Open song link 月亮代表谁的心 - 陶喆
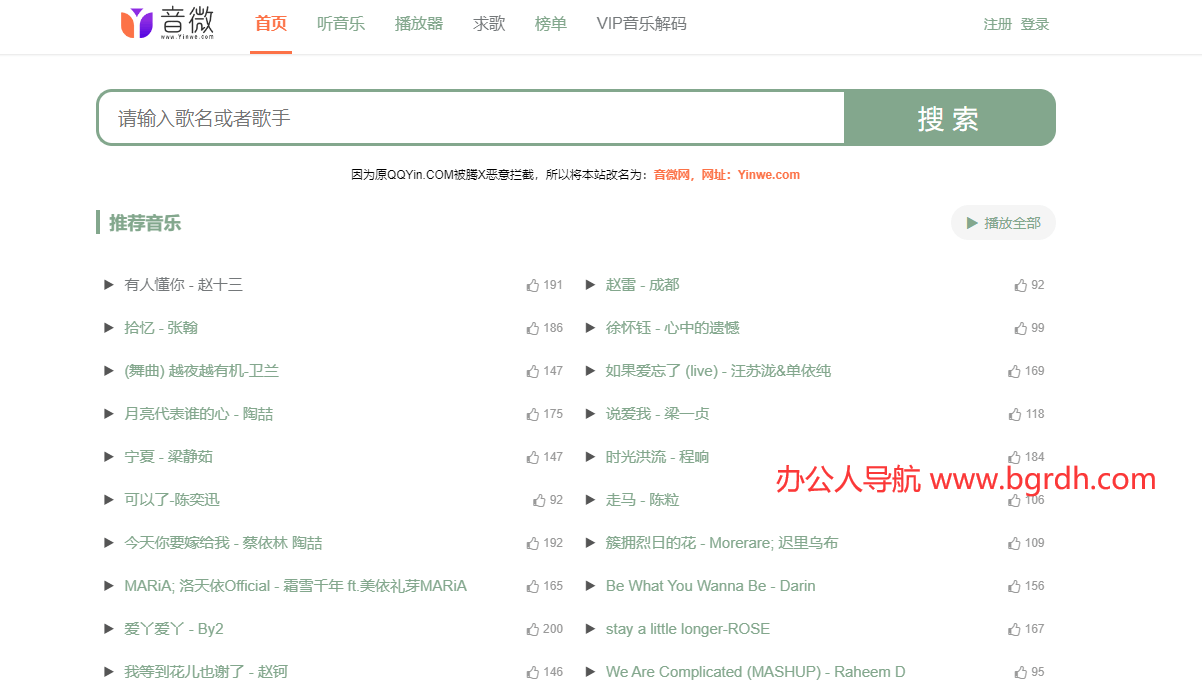This screenshot has width=1202, height=697. pos(198,414)
